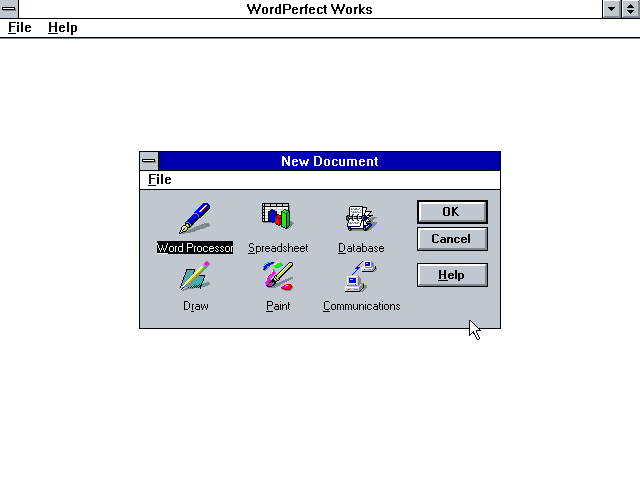Image resolution: width=640 pixels, height=480 pixels.
Task: Open WordPerfect Works window control menu box
Action: tap(9, 9)
